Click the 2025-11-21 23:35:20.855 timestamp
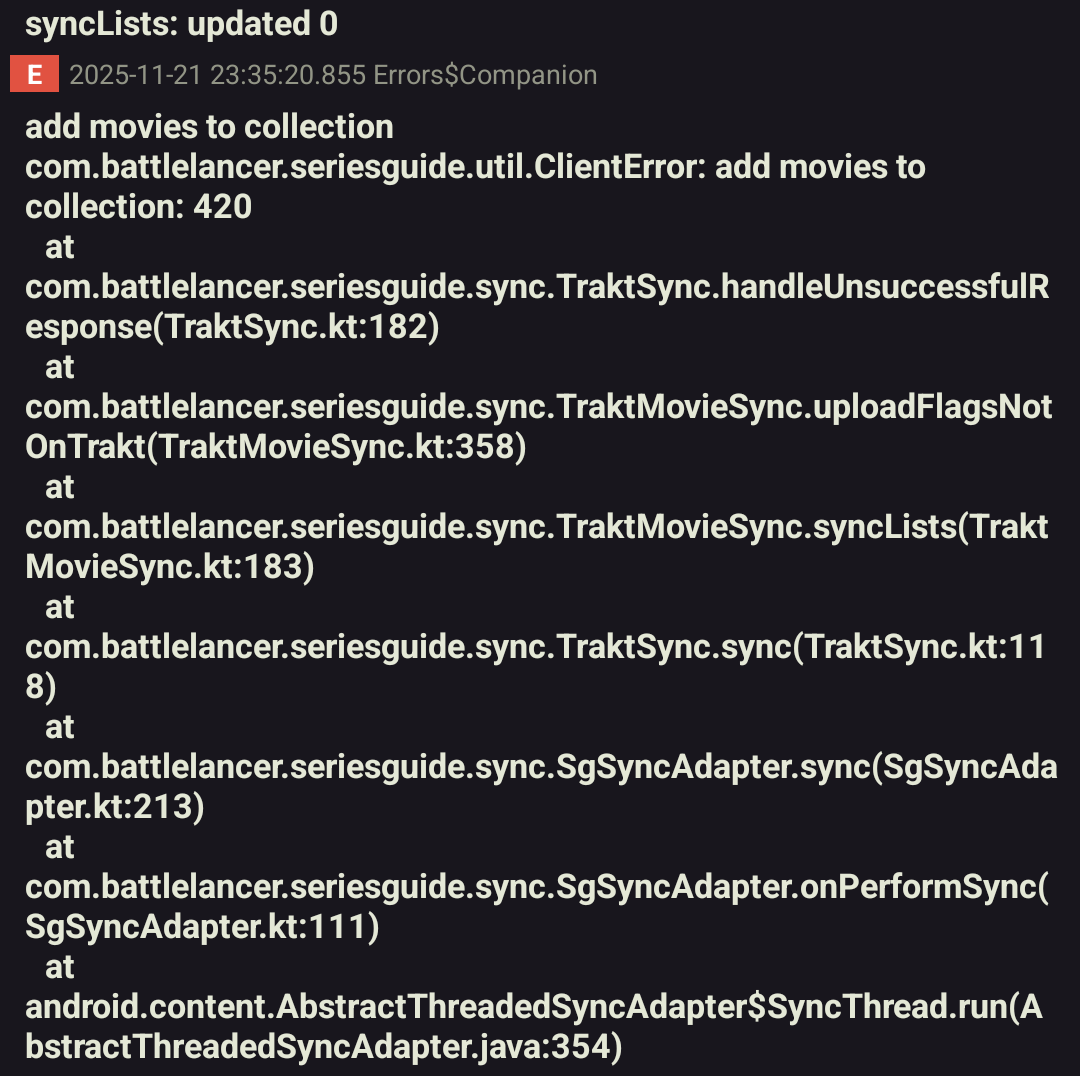The height and width of the screenshot is (1076, 1080). point(217,75)
